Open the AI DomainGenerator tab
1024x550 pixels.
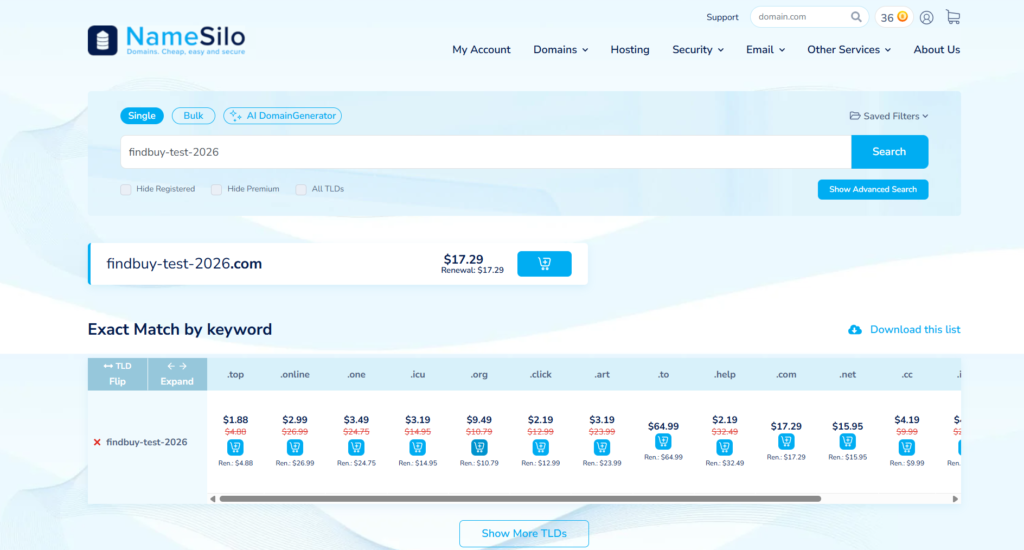(282, 116)
